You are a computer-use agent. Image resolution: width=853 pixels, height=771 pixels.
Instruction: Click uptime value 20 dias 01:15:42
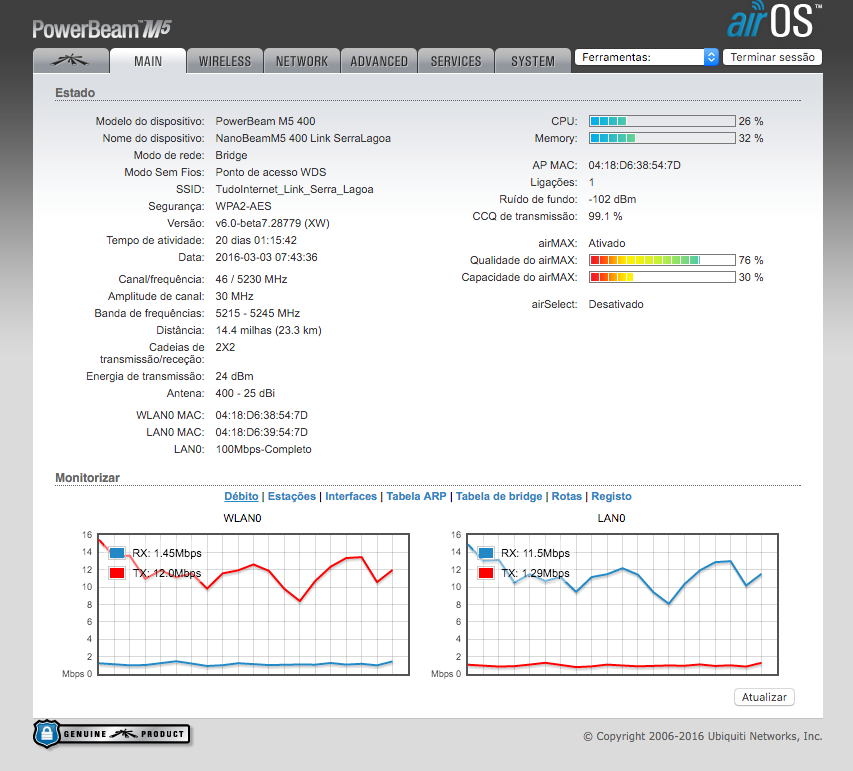(256, 240)
